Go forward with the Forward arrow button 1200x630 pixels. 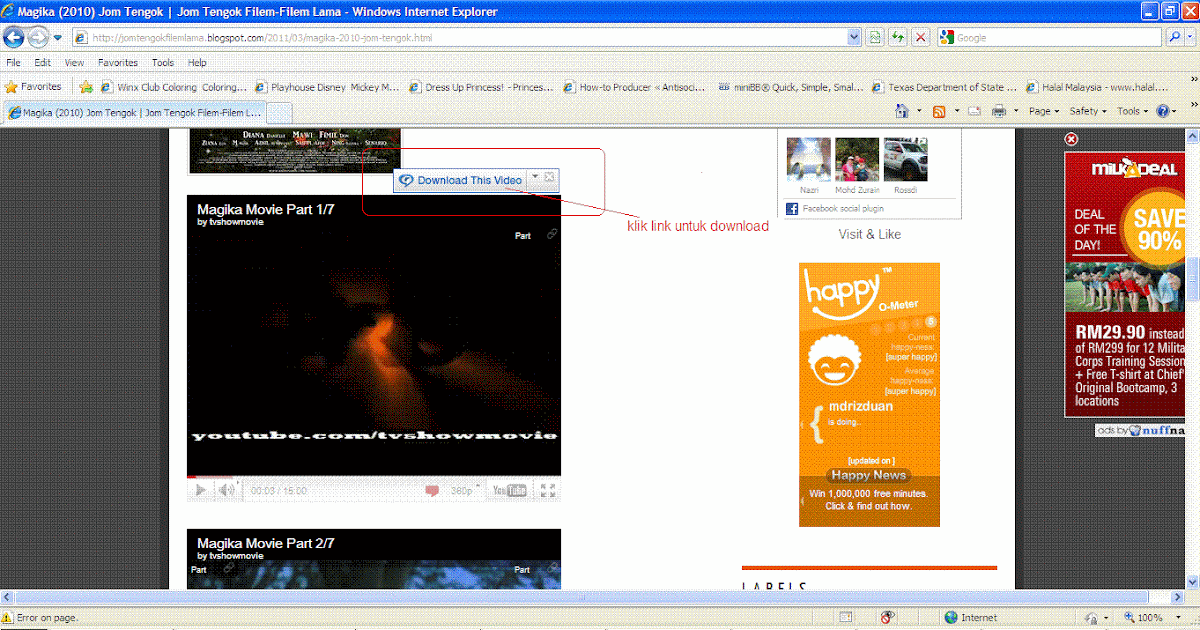[x=39, y=37]
